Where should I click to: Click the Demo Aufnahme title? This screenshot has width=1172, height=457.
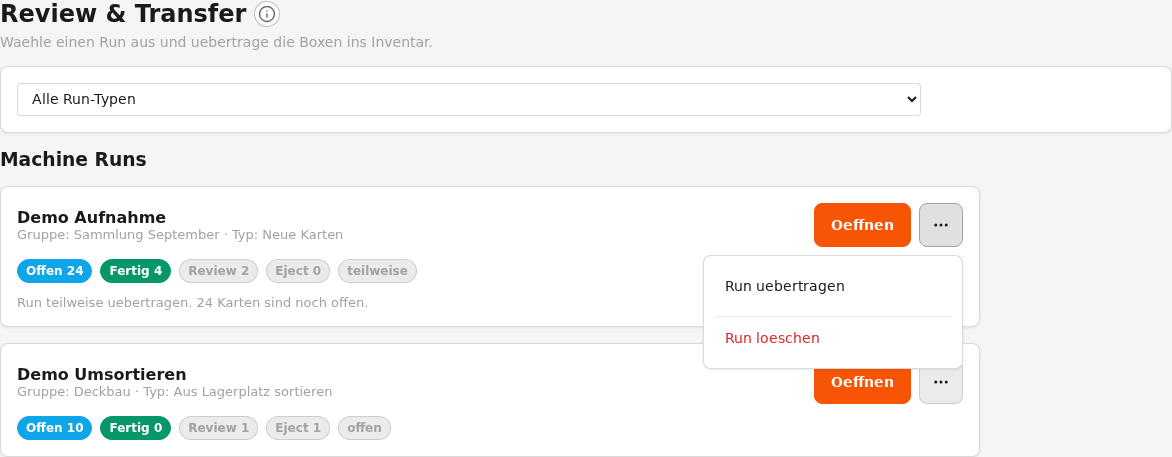[91, 218]
